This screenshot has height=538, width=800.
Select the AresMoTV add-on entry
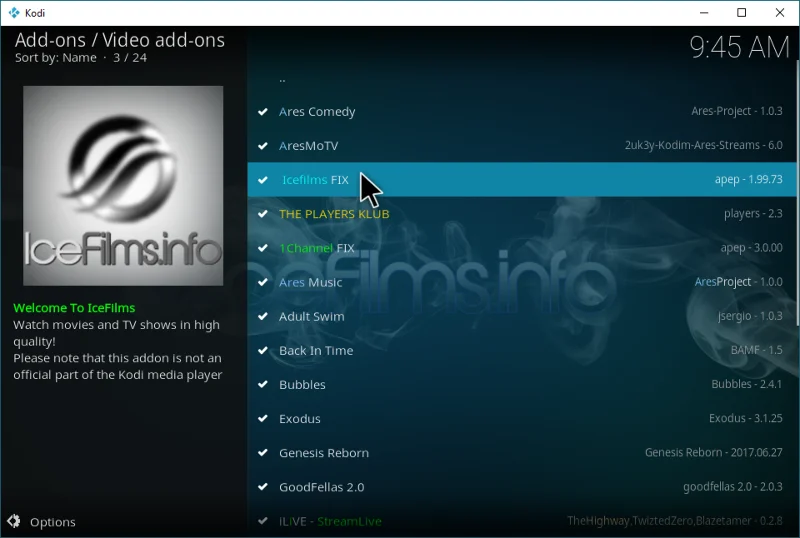tap(522, 145)
